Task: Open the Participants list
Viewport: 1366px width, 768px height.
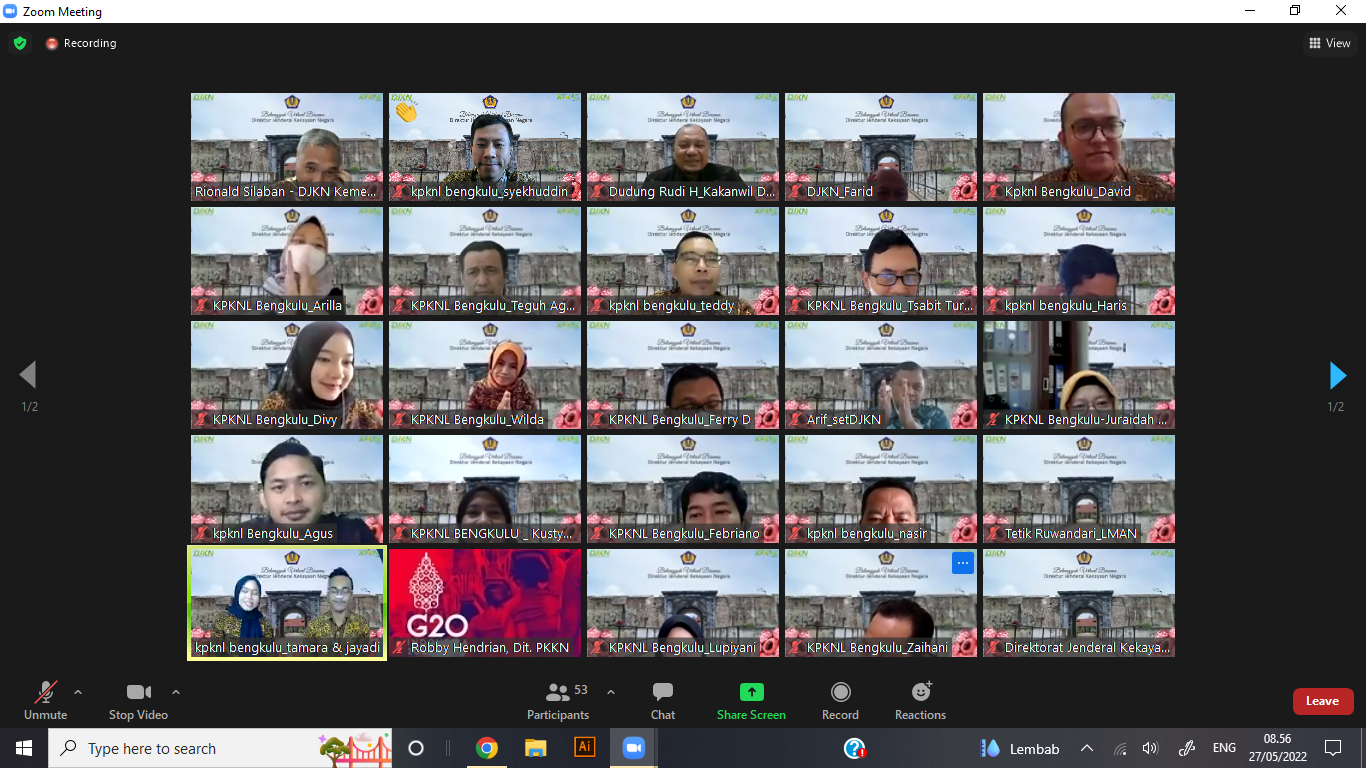Action: 558,700
